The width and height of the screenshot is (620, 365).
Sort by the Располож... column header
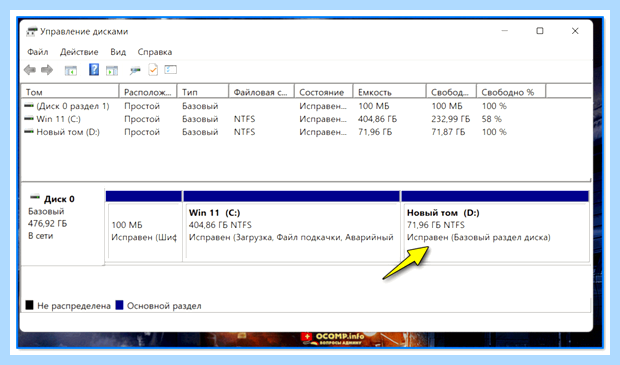(148, 92)
